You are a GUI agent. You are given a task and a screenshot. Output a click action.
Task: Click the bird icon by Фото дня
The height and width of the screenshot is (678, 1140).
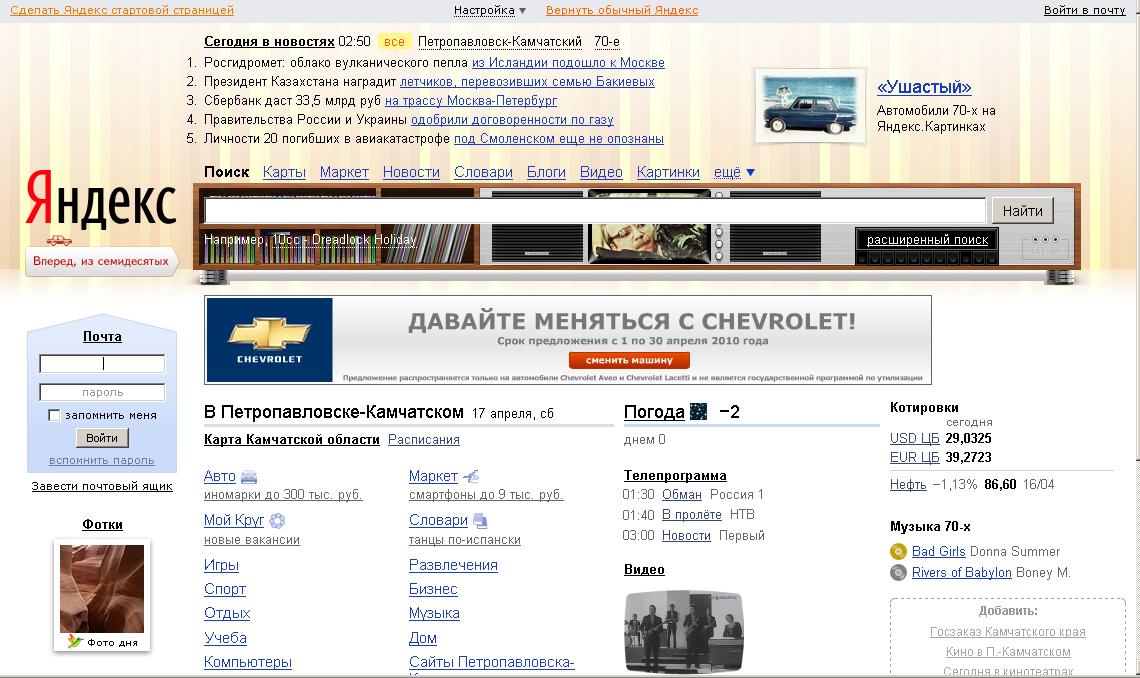[x=75, y=642]
